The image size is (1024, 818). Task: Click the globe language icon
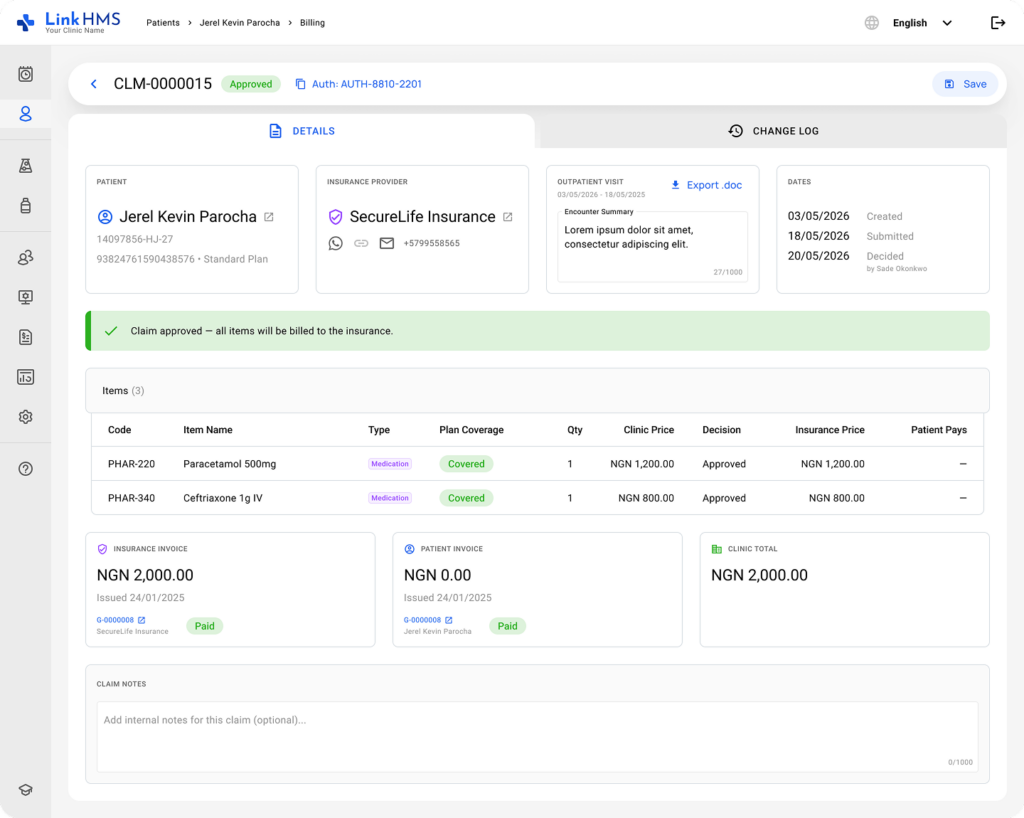[872, 23]
